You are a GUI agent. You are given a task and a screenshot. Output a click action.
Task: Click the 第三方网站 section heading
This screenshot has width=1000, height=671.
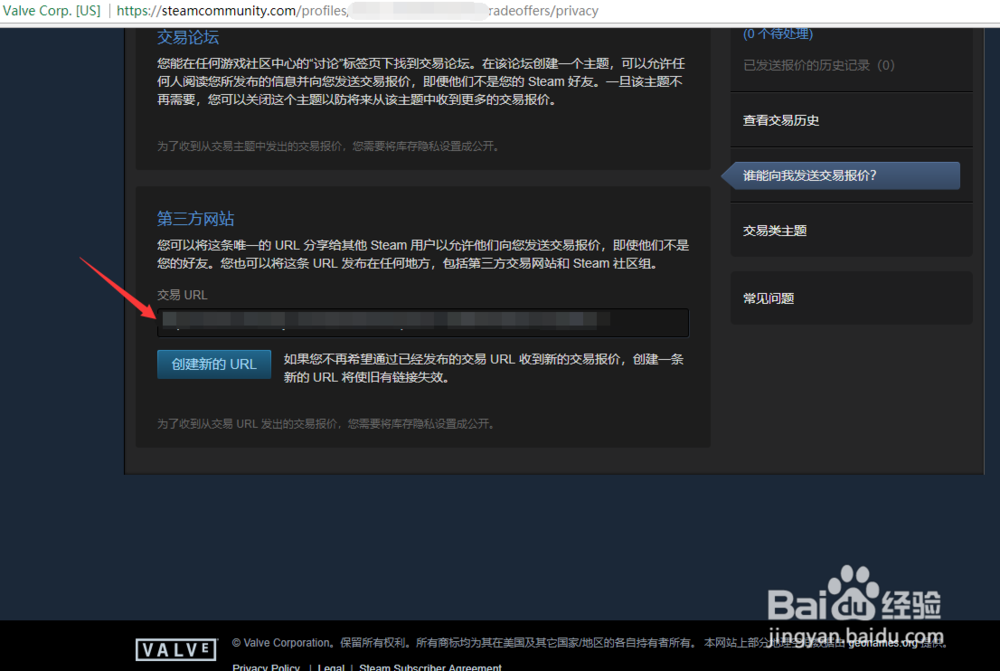pos(194,219)
